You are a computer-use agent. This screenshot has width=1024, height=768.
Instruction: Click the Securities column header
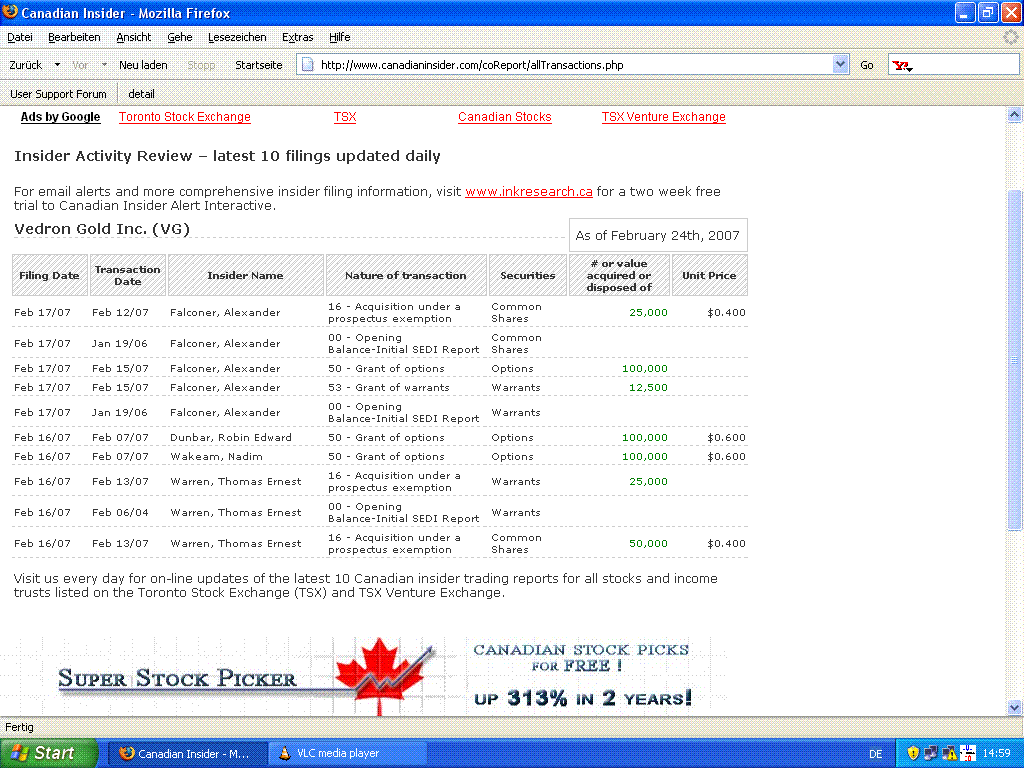528,275
